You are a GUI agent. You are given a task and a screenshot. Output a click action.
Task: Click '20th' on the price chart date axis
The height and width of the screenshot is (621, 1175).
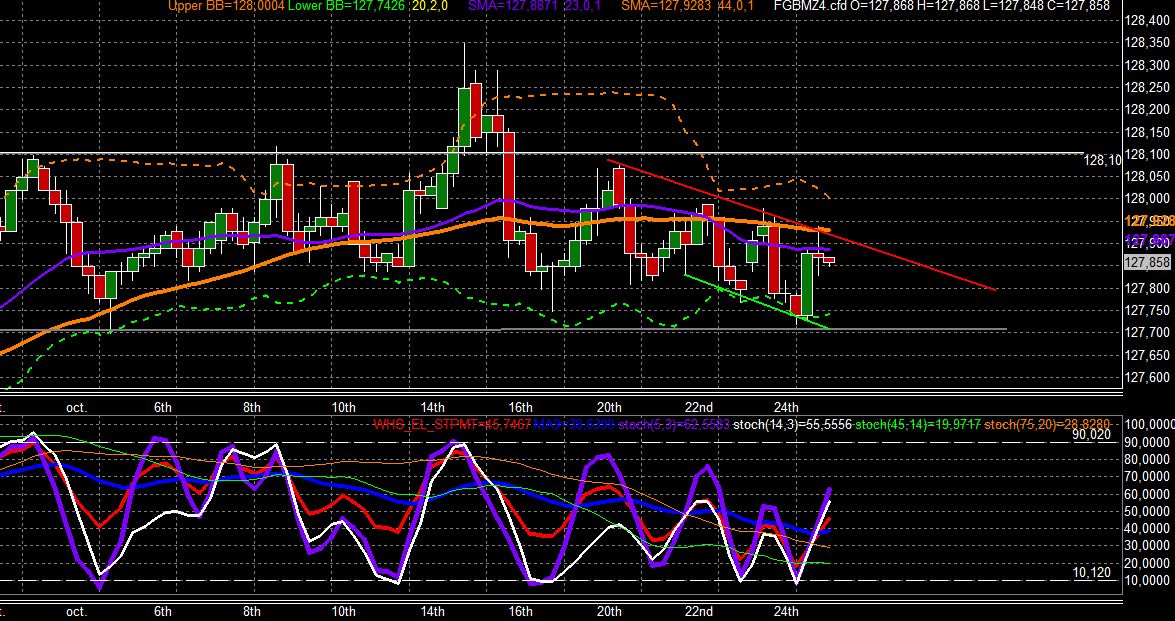[609, 408]
